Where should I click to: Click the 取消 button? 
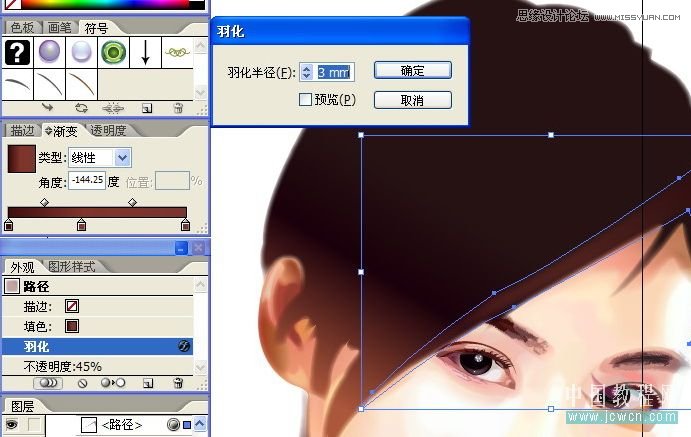pos(412,100)
